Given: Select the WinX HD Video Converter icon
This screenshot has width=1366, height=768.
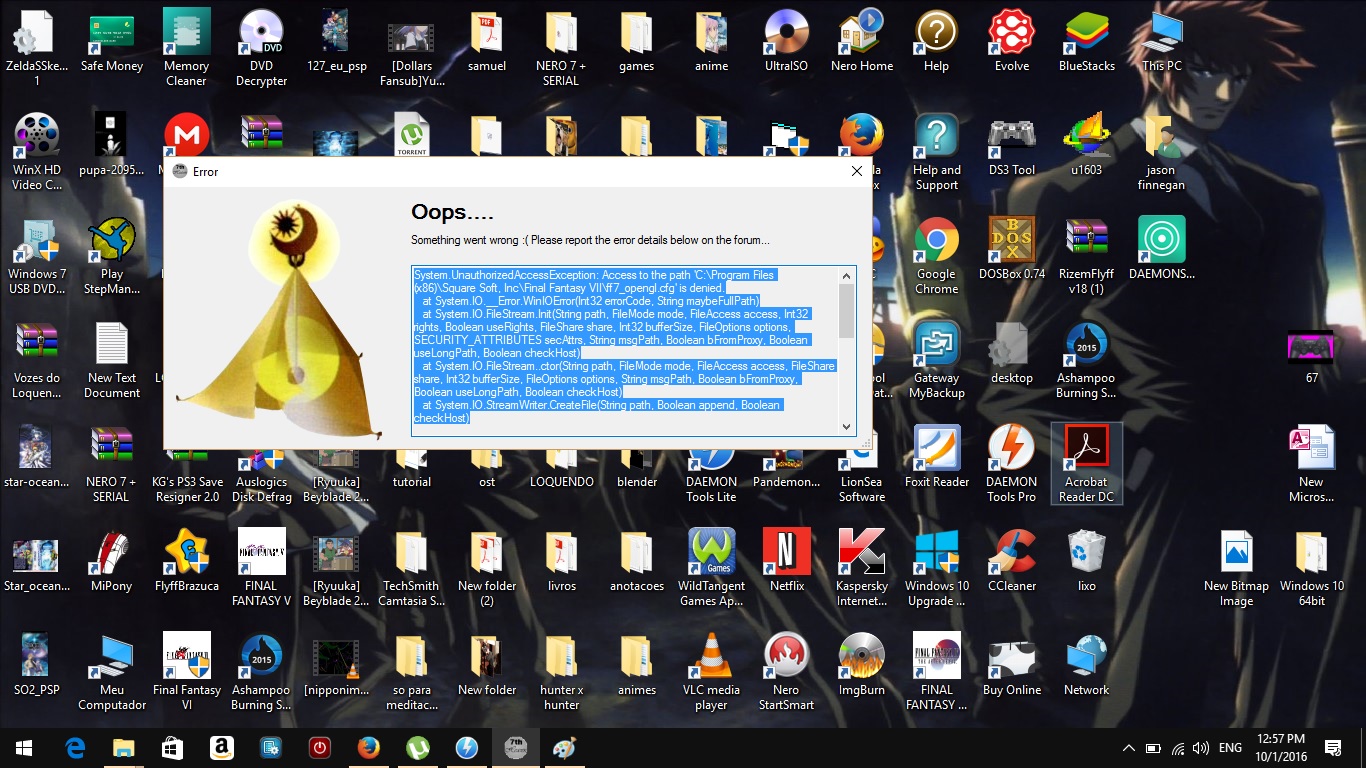Looking at the screenshot, I should [37, 152].
